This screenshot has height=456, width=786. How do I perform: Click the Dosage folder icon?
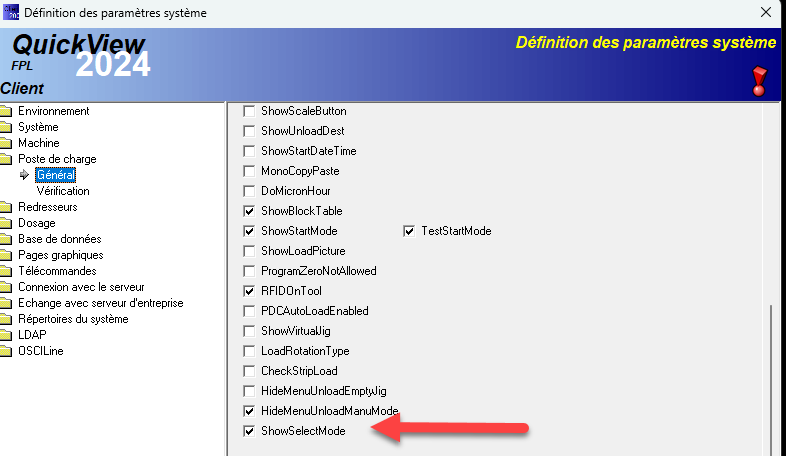tap(6, 223)
